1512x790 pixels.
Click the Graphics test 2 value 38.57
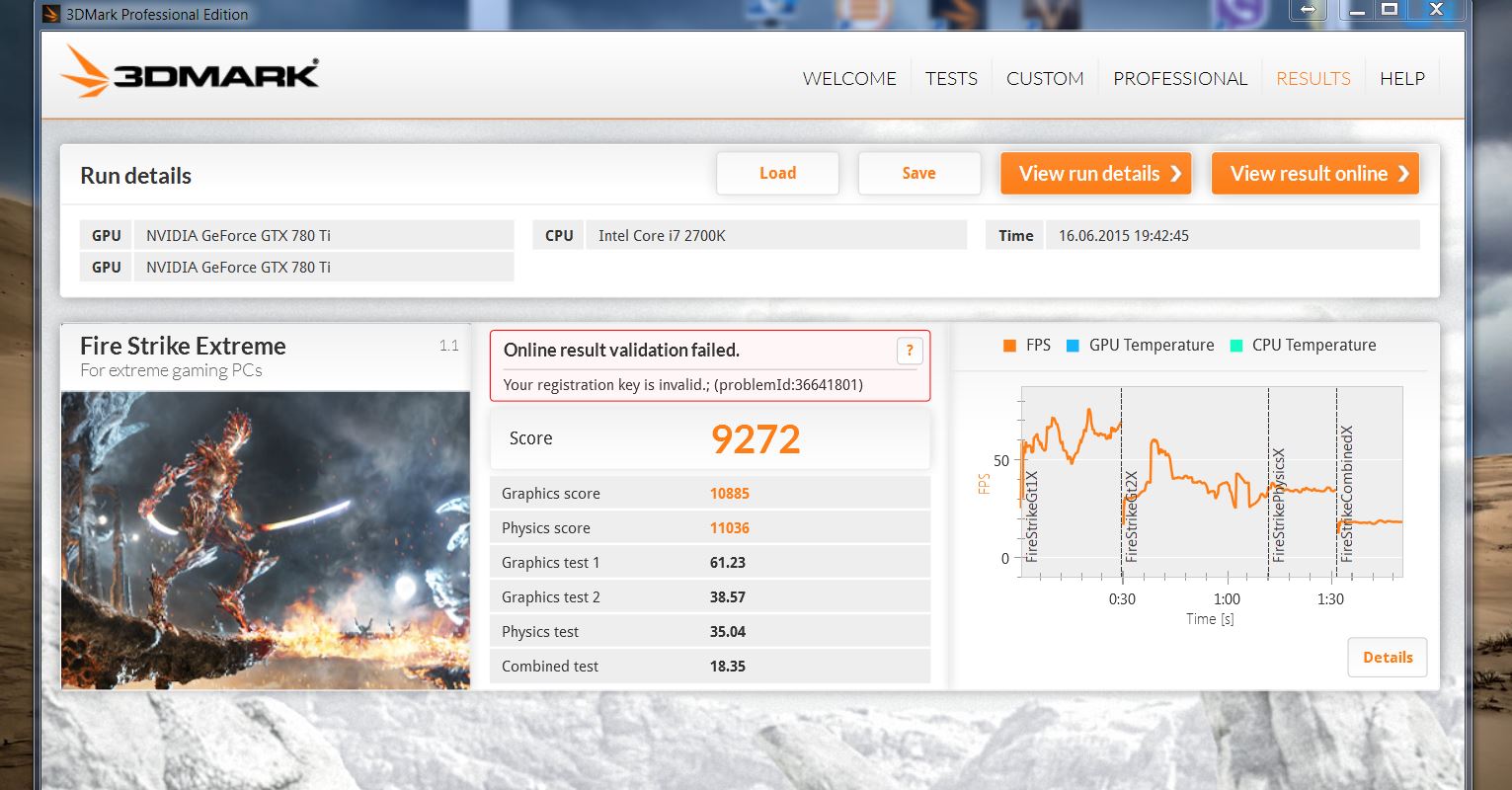point(728,597)
